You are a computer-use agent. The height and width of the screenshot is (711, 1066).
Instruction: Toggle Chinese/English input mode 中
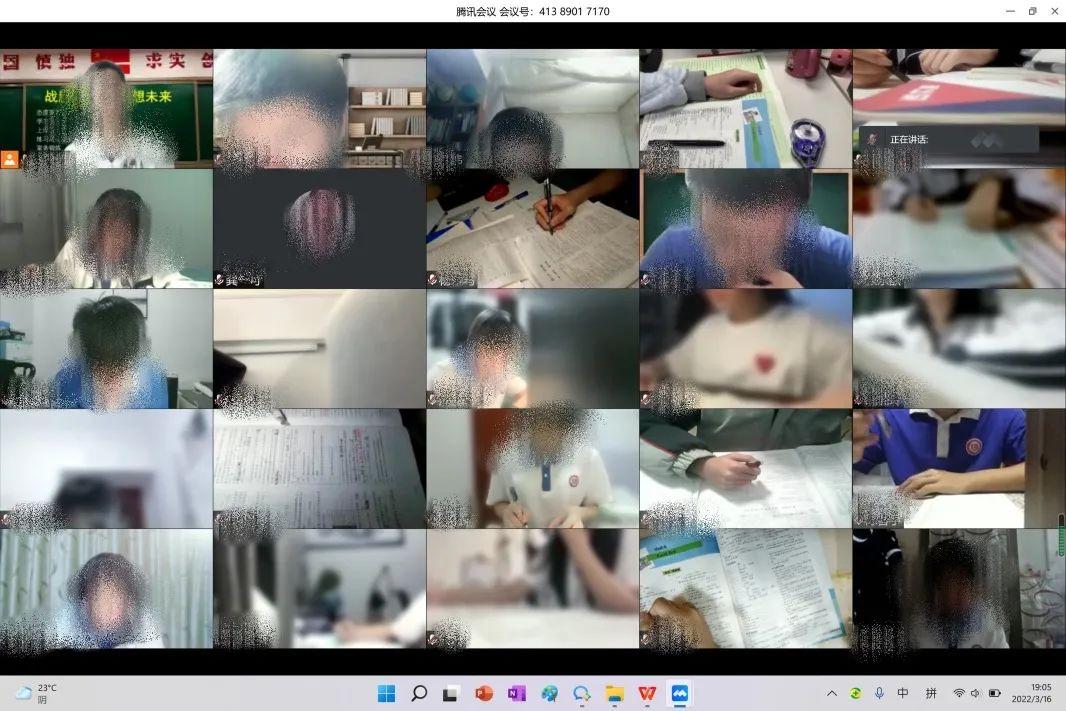pos(903,693)
